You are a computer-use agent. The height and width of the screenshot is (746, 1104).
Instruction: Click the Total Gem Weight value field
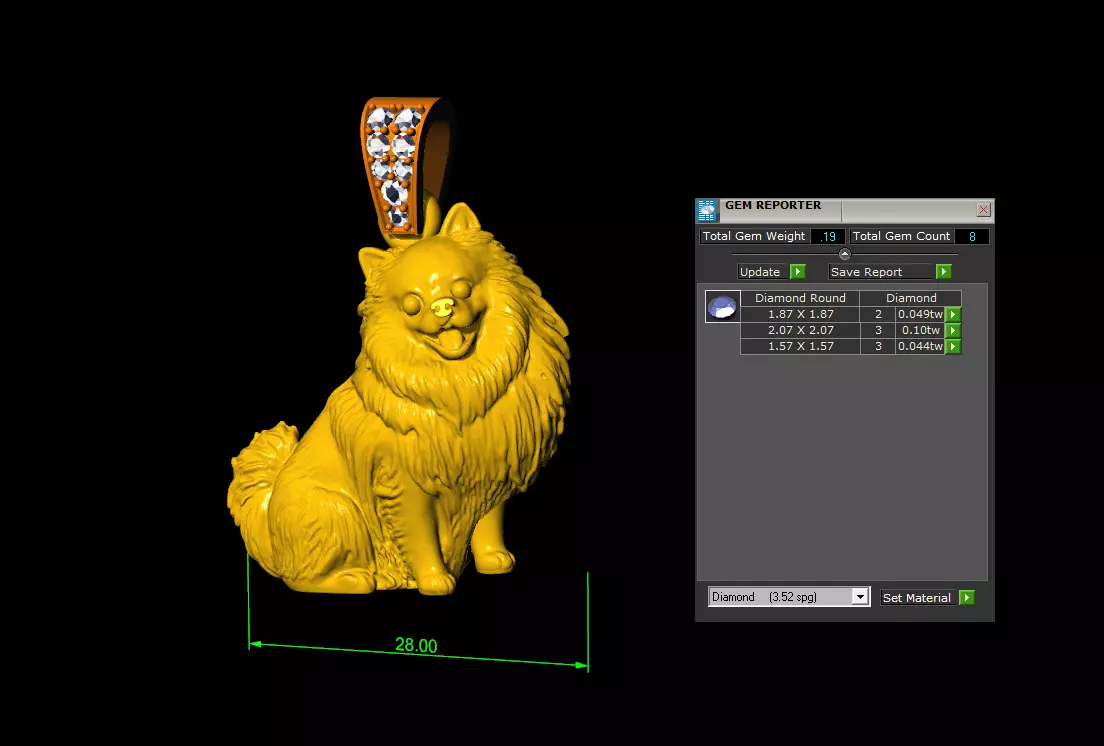click(x=828, y=236)
